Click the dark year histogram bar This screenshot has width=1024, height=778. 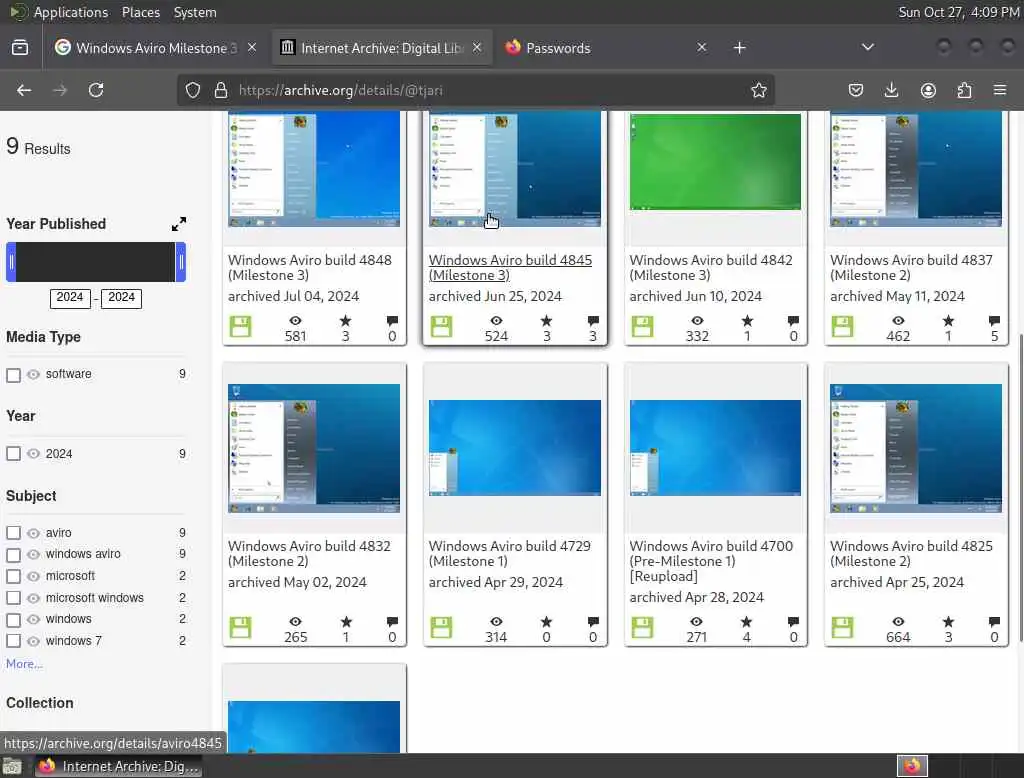coord(96,262)
